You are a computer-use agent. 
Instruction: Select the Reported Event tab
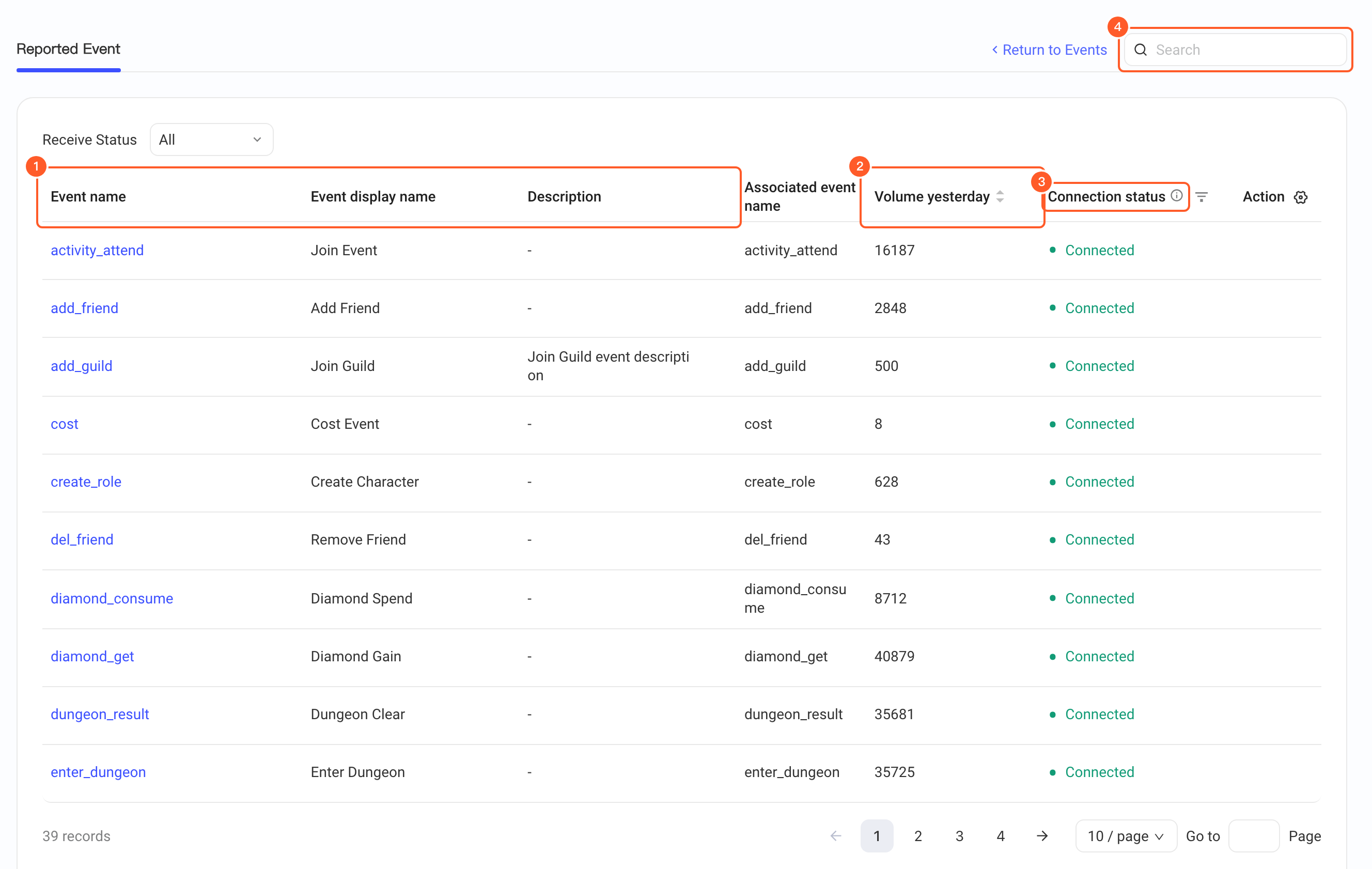pyautogui.click(x=68, y=49)
